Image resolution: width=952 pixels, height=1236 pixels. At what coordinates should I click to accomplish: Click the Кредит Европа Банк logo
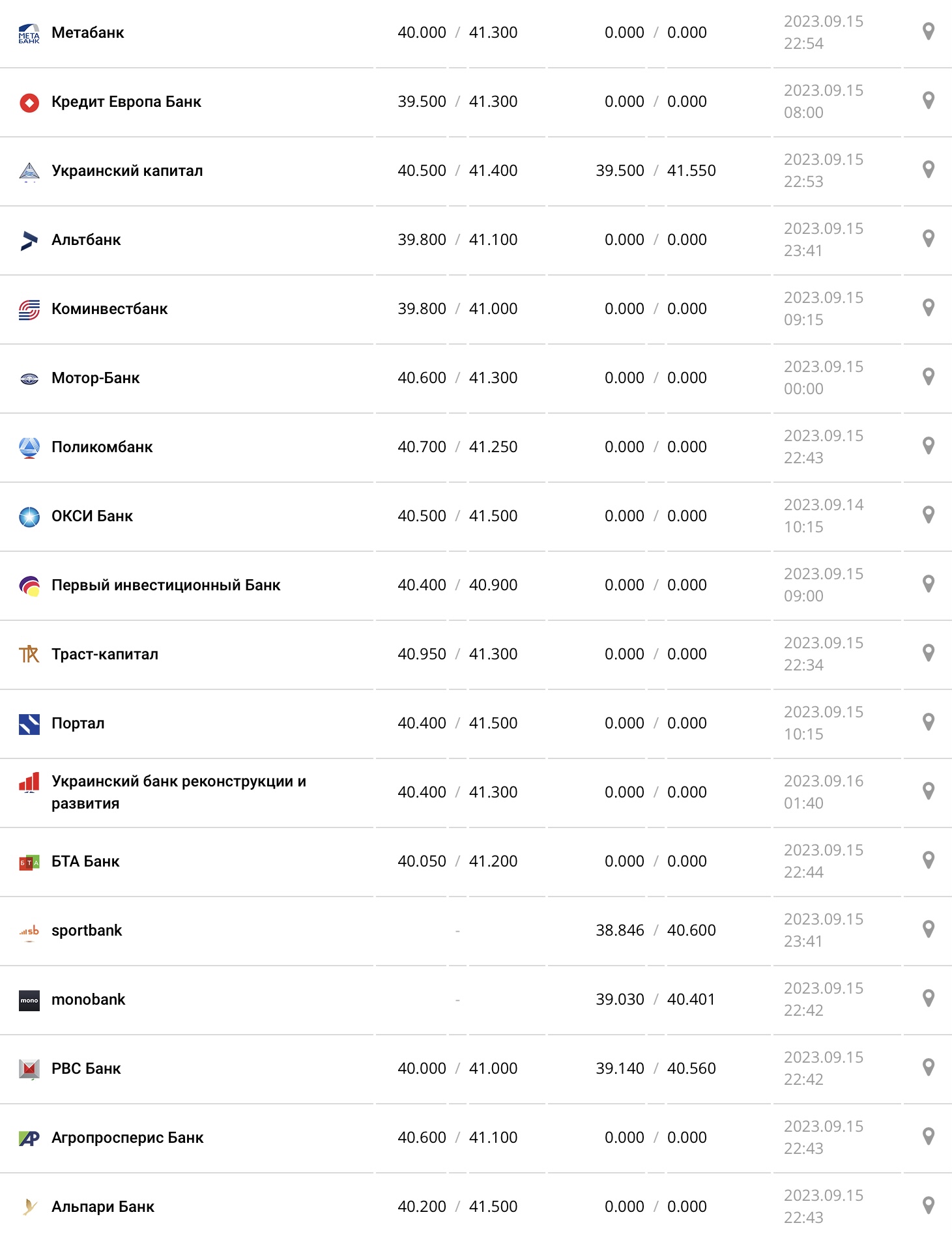coord(29,102)
